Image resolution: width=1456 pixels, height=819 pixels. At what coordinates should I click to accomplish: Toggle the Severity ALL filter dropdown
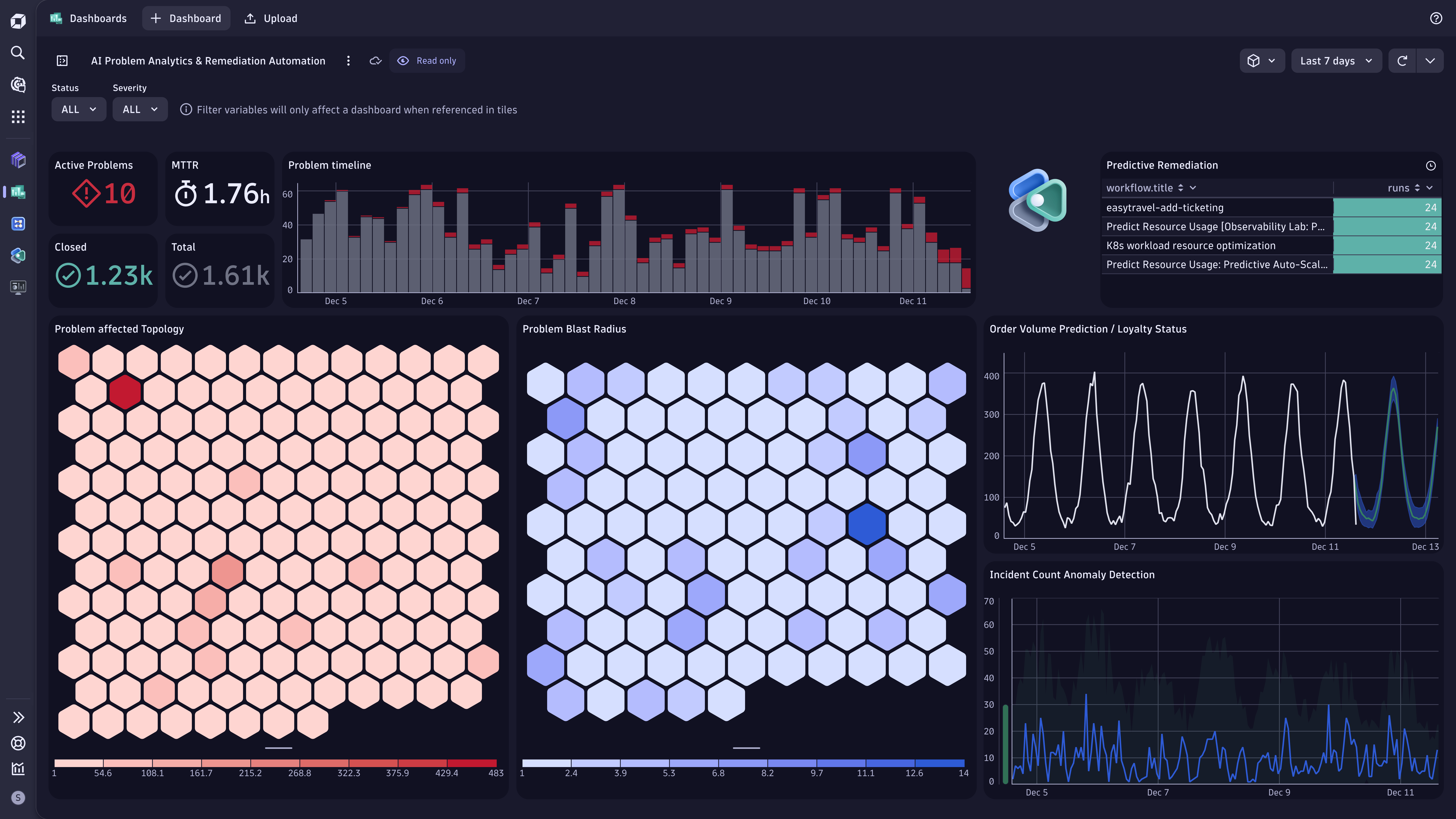point(140,109)
